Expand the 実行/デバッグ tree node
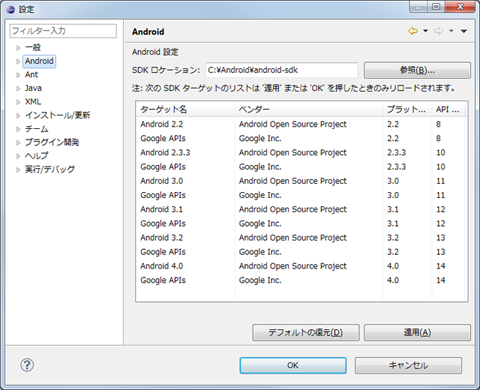 pos(18,170)
